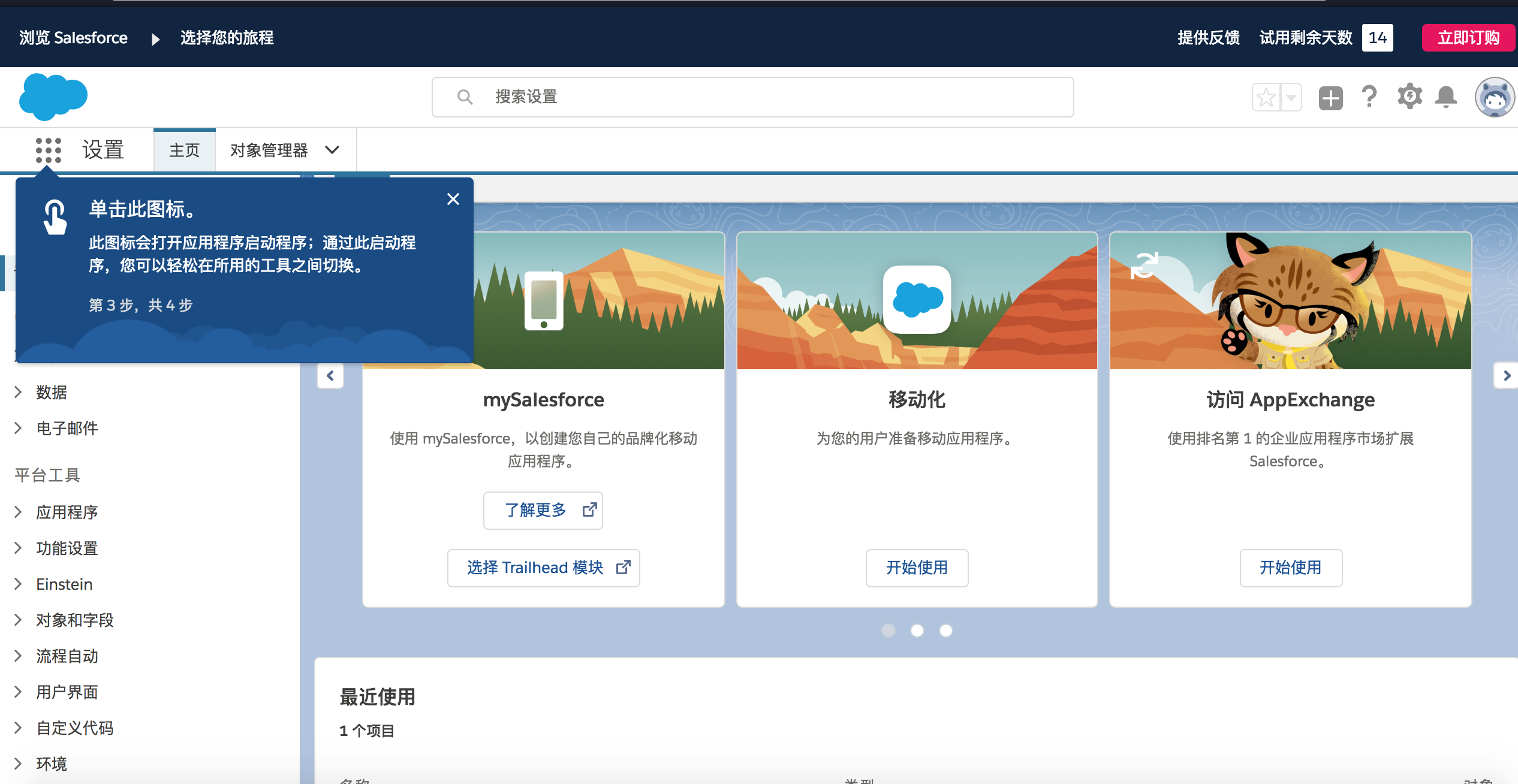Close the walkthrough tooltip popup
Screen dimensions: 1518x784
click(x=453, y=199)
